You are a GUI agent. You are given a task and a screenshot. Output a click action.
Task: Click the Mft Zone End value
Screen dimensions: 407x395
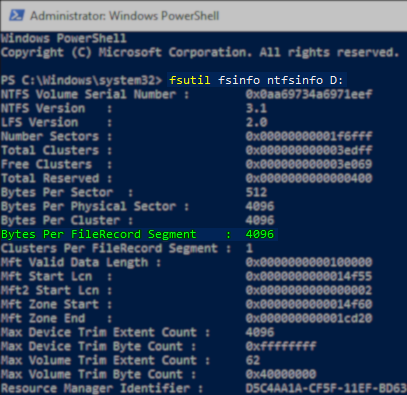309,318
